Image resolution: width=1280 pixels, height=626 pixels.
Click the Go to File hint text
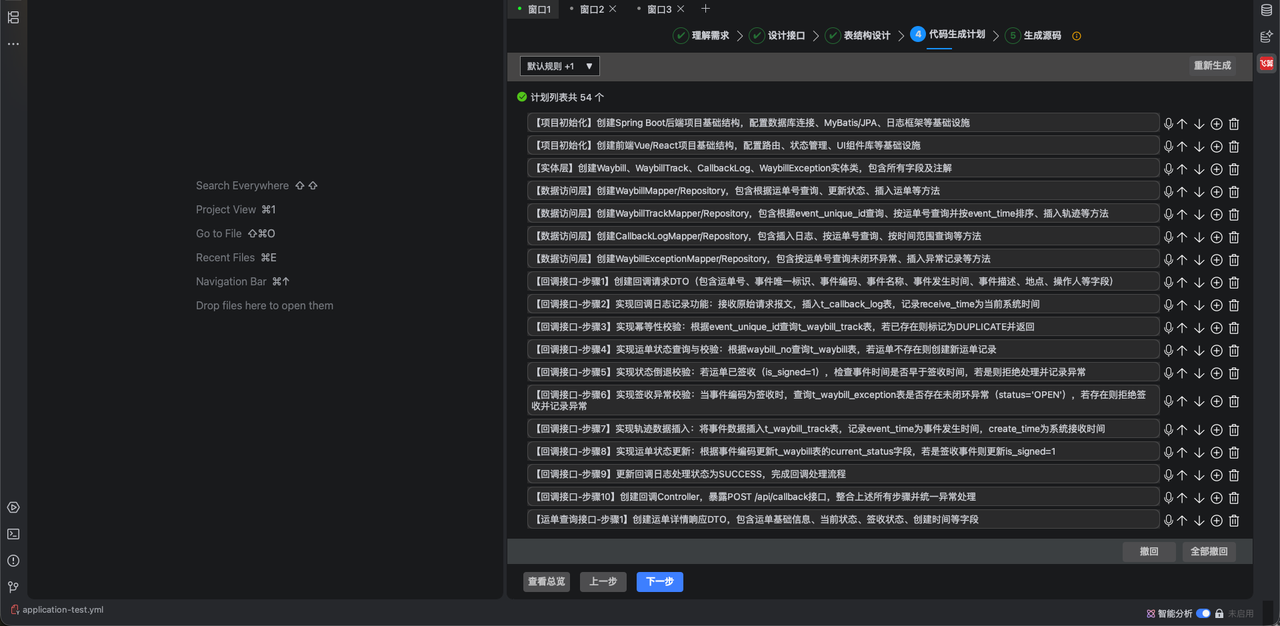click(219, 234)
